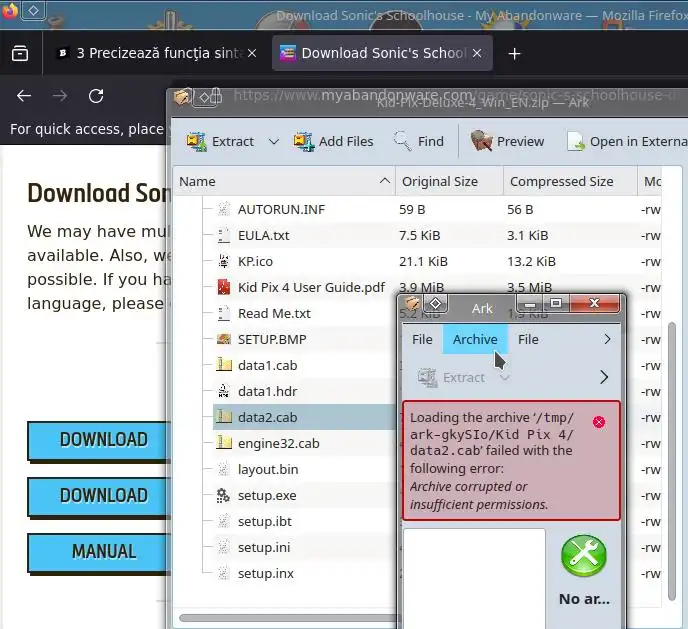Click the first DOWNLOAD button on webpage
The height and width of the screenshot is (629, 688).
click(99, 440)
